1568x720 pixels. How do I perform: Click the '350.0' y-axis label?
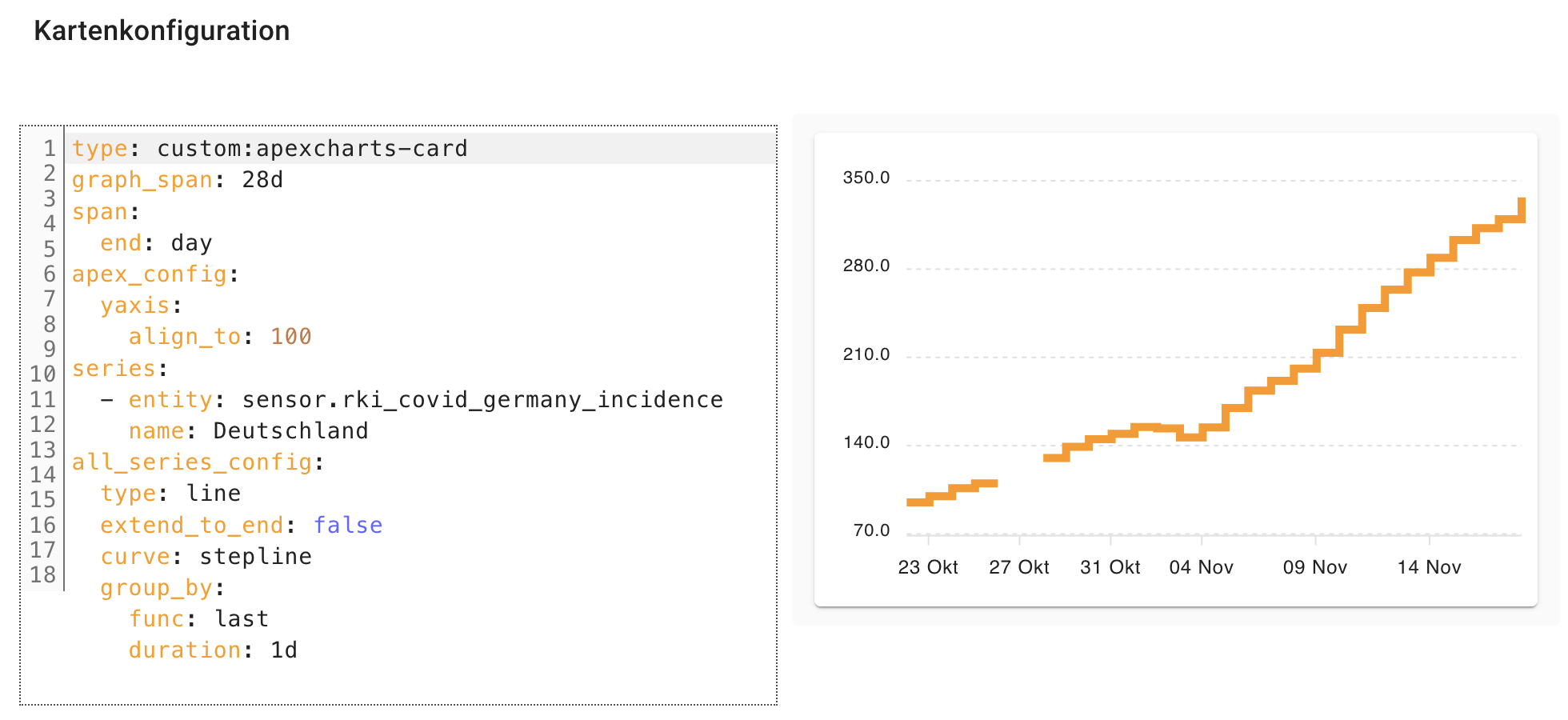[866, 178]
